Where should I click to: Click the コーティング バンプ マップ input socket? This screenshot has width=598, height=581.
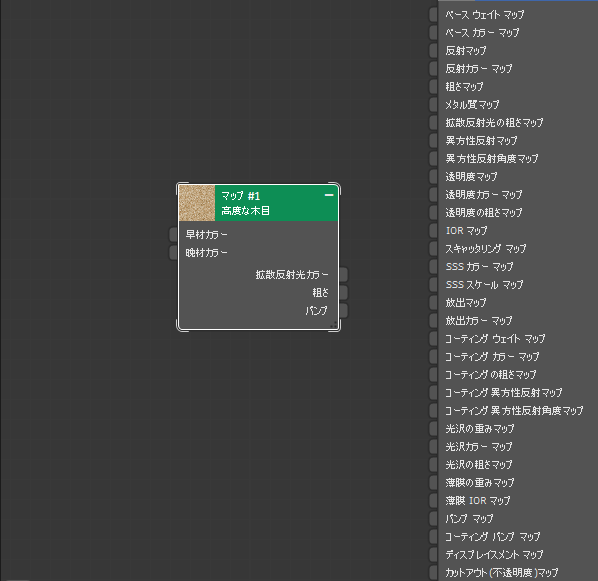click(434, 537)
